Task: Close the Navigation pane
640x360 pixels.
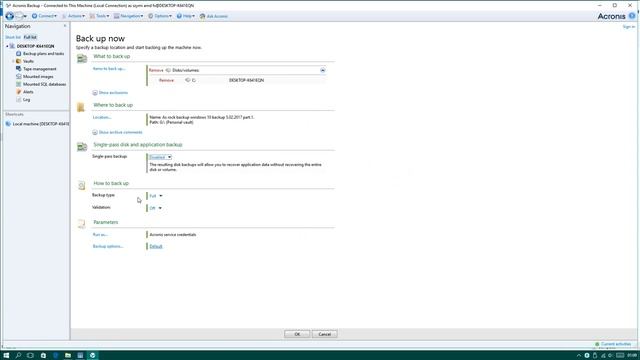Action: [x=65, y=26]
